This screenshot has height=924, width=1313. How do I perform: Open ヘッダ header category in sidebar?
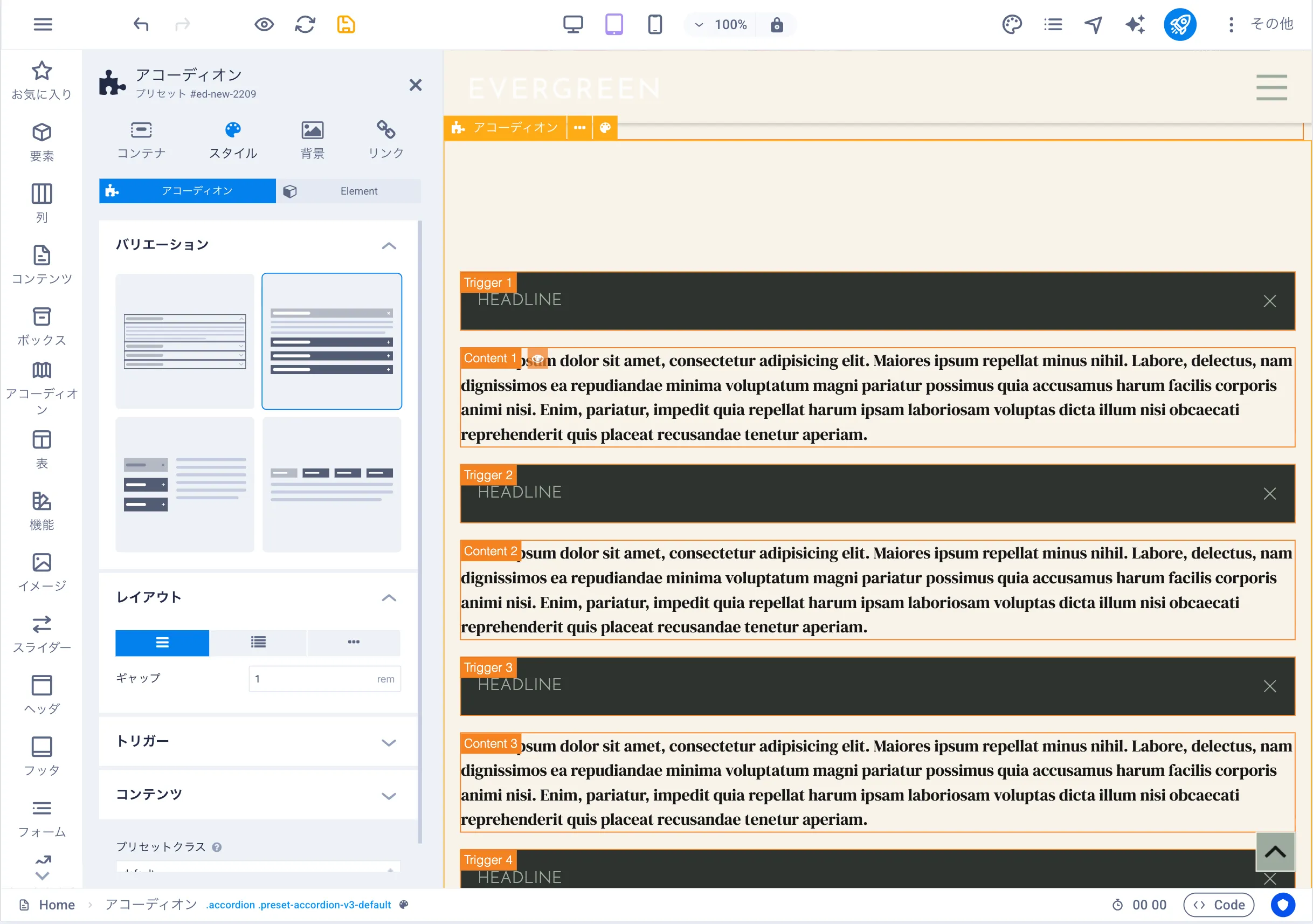(42, 694)
